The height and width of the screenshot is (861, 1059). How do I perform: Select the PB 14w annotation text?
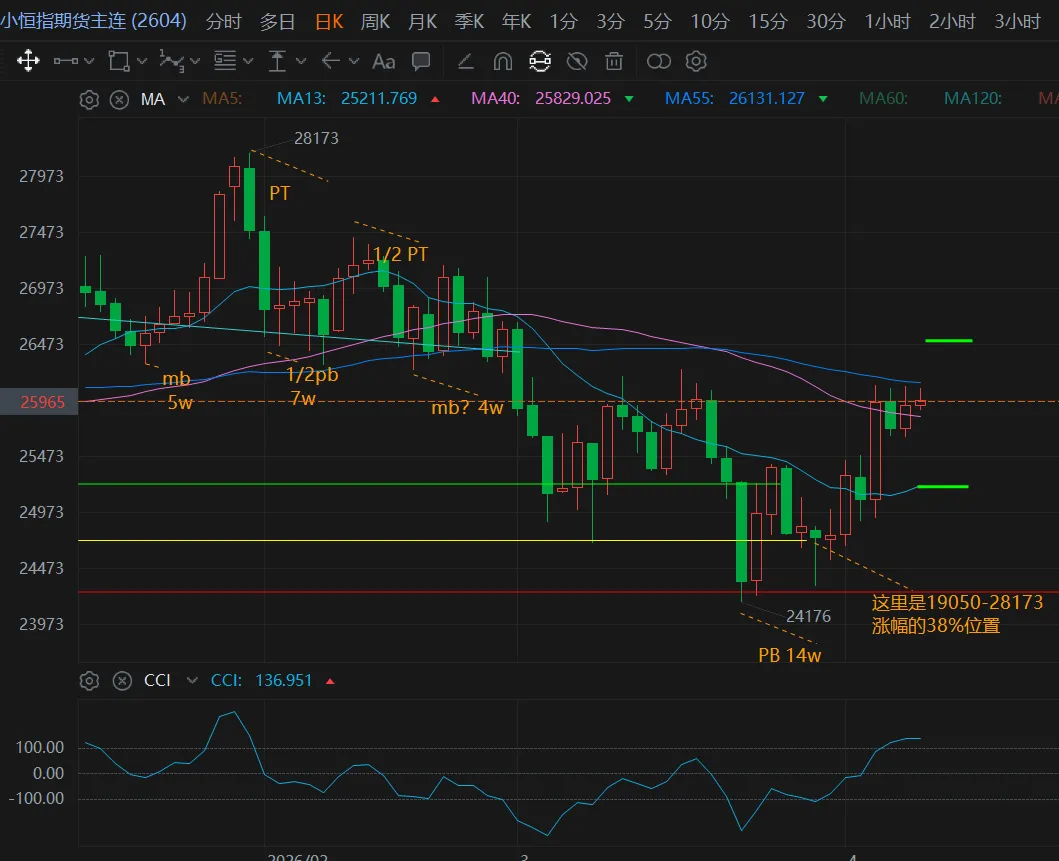click(x=790, y=655)
